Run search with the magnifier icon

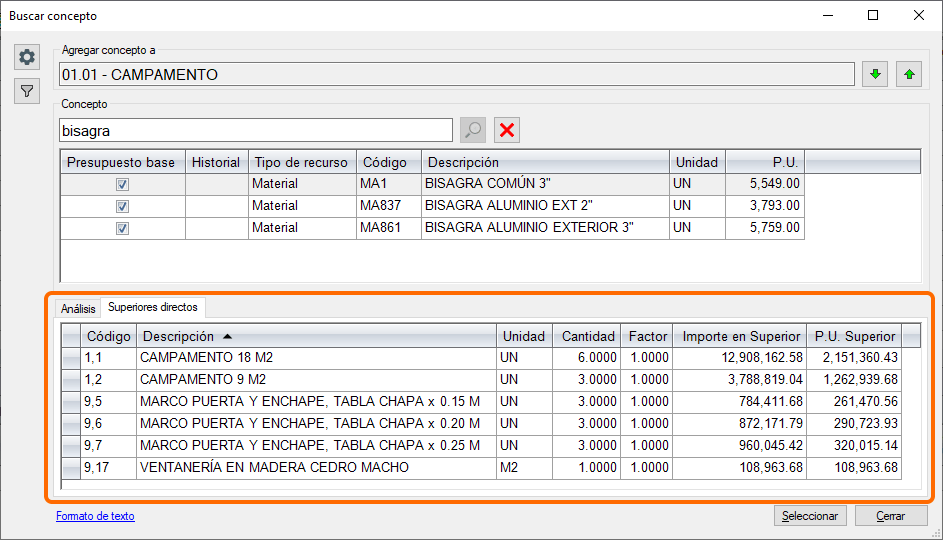(x=473, y=130)
